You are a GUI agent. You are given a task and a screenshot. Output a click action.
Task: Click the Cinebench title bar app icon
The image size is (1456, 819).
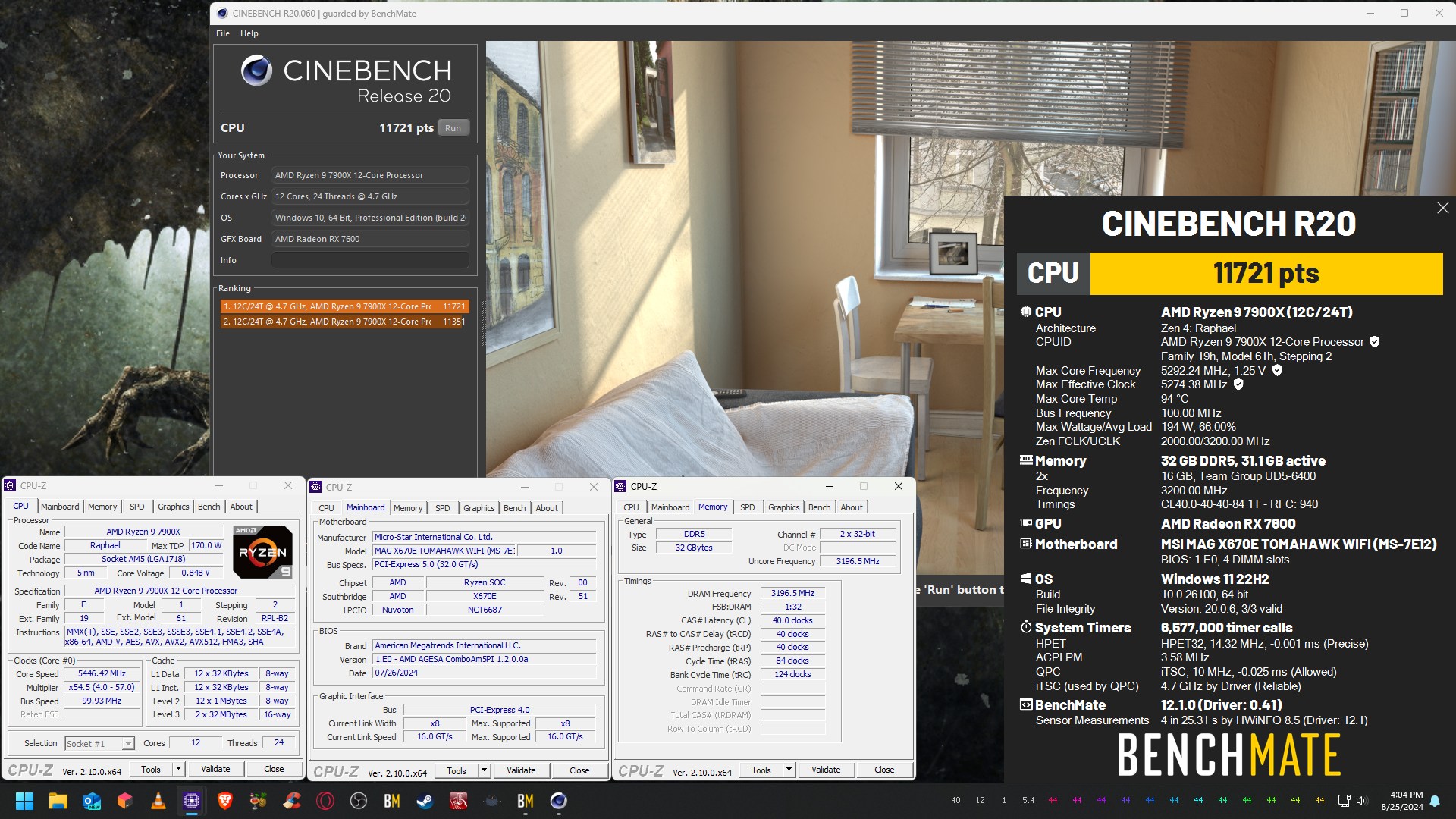221,13
